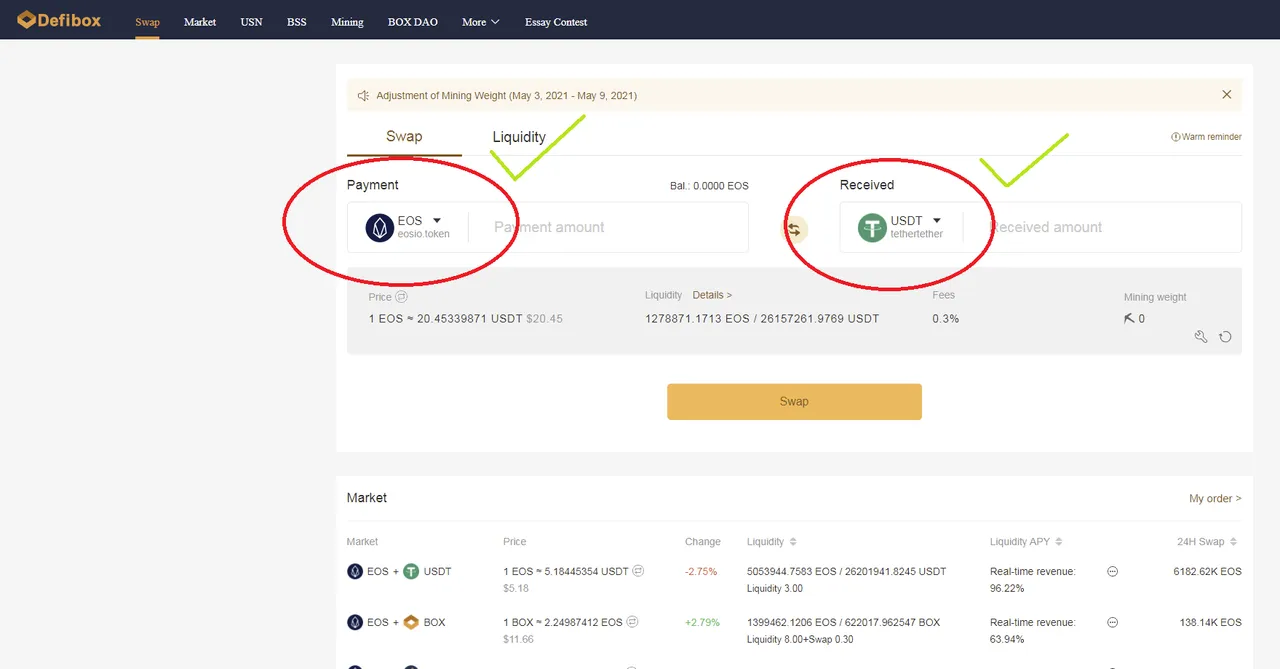Flip price icon in EOS + BOX row
The width and height of the screenshot is (1280, 669).
[632, 622]
